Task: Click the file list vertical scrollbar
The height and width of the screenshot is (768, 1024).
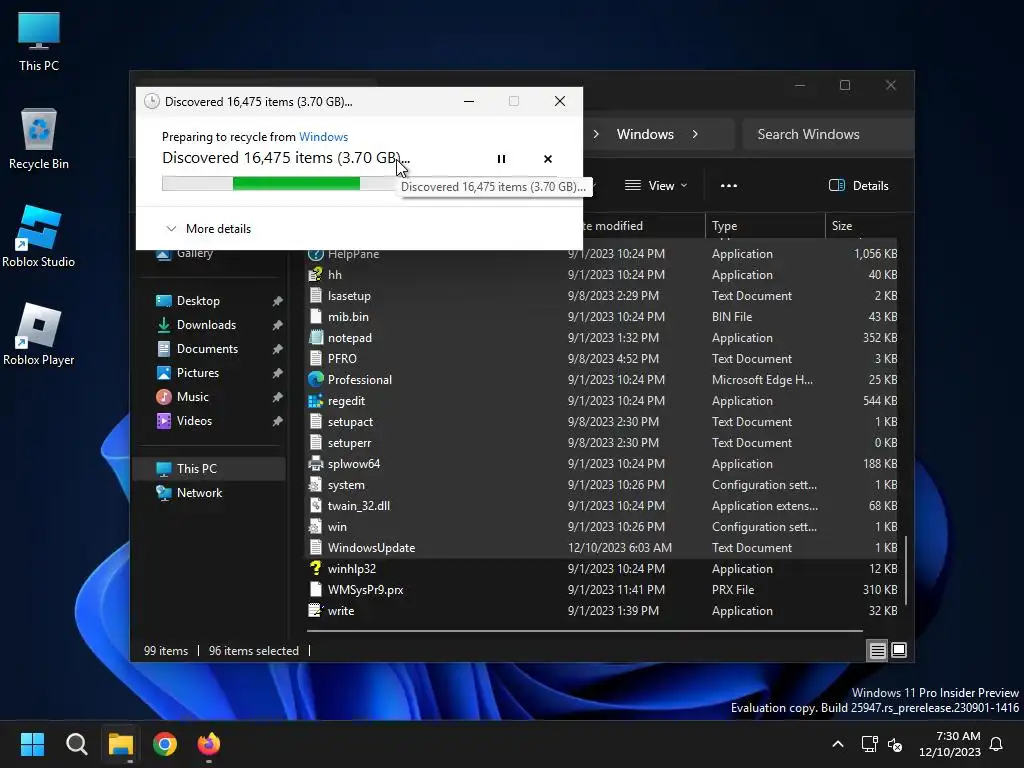Action: point(906,570)
